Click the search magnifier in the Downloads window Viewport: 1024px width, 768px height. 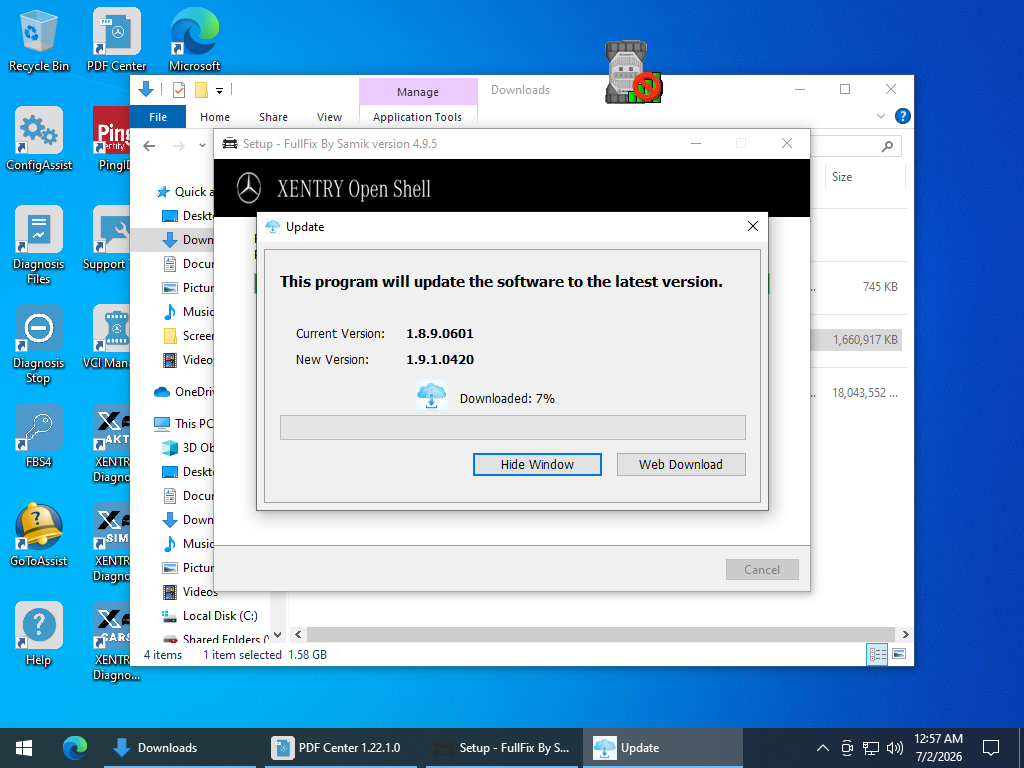tap(887, 146)
